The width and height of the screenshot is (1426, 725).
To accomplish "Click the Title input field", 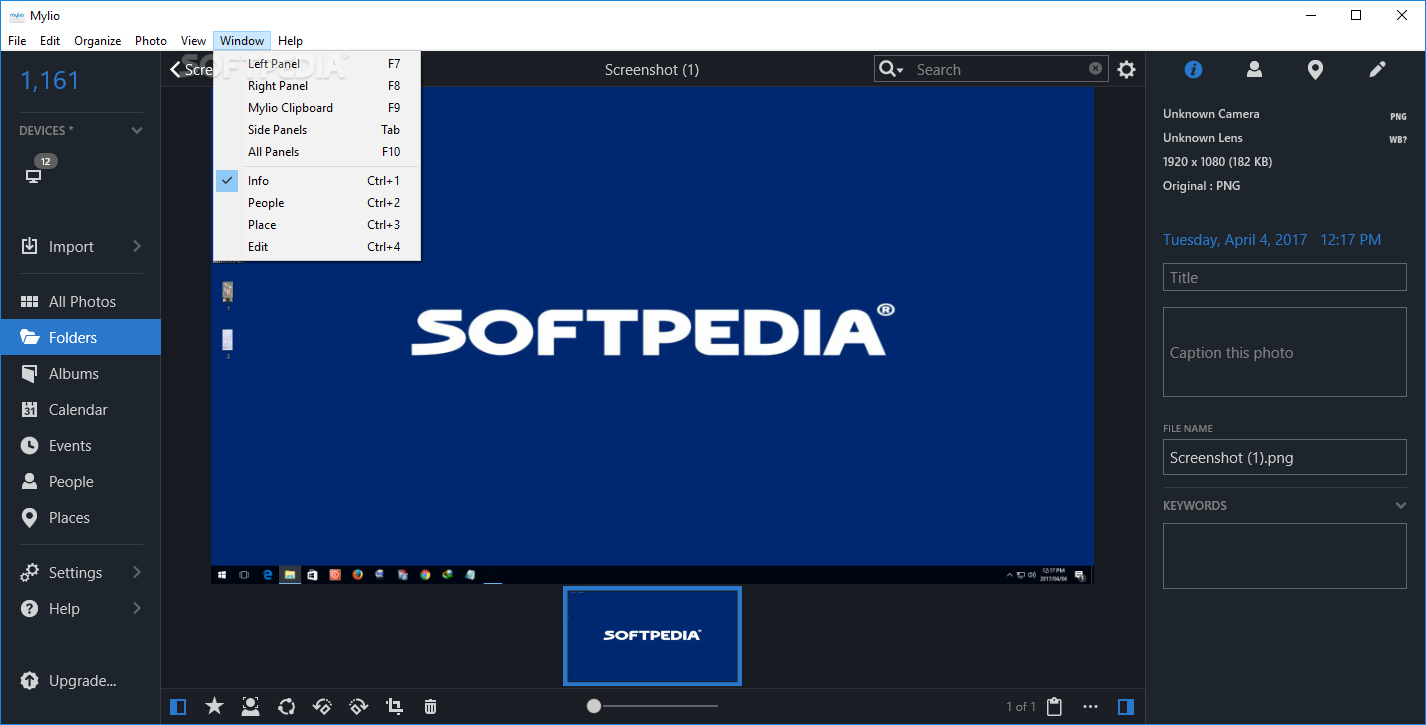I will [1285, 278].
